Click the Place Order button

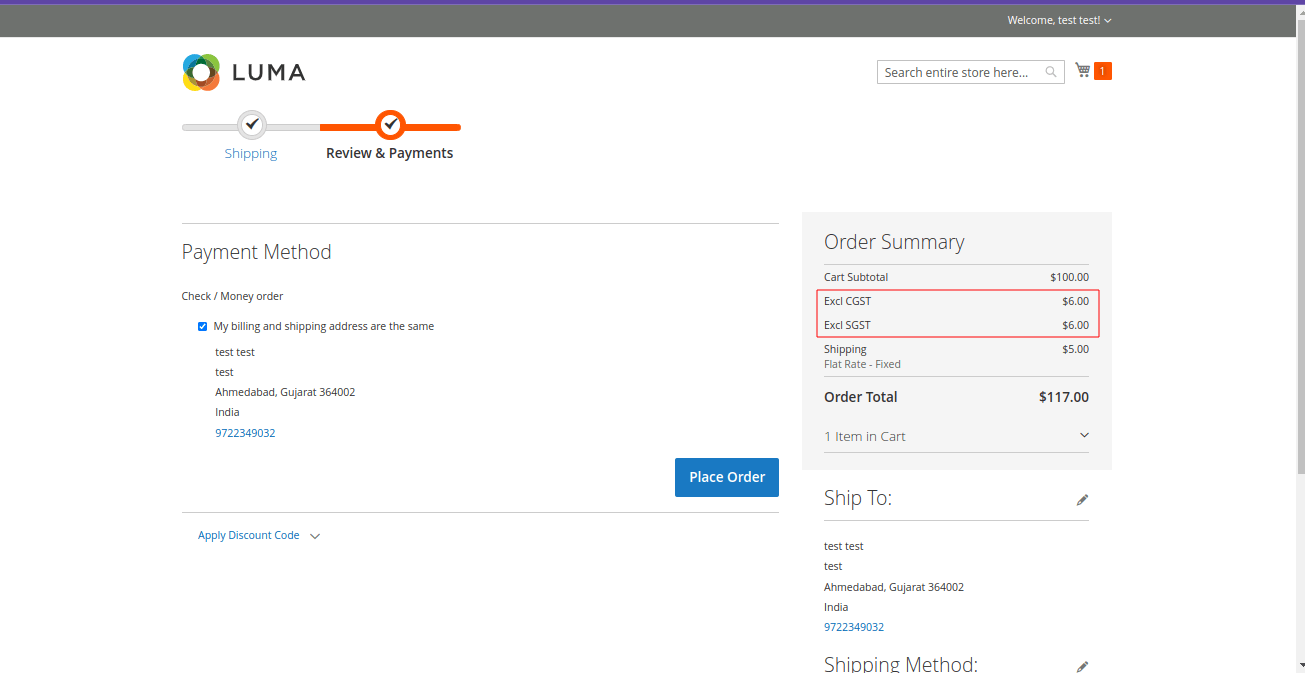point(726,477)
